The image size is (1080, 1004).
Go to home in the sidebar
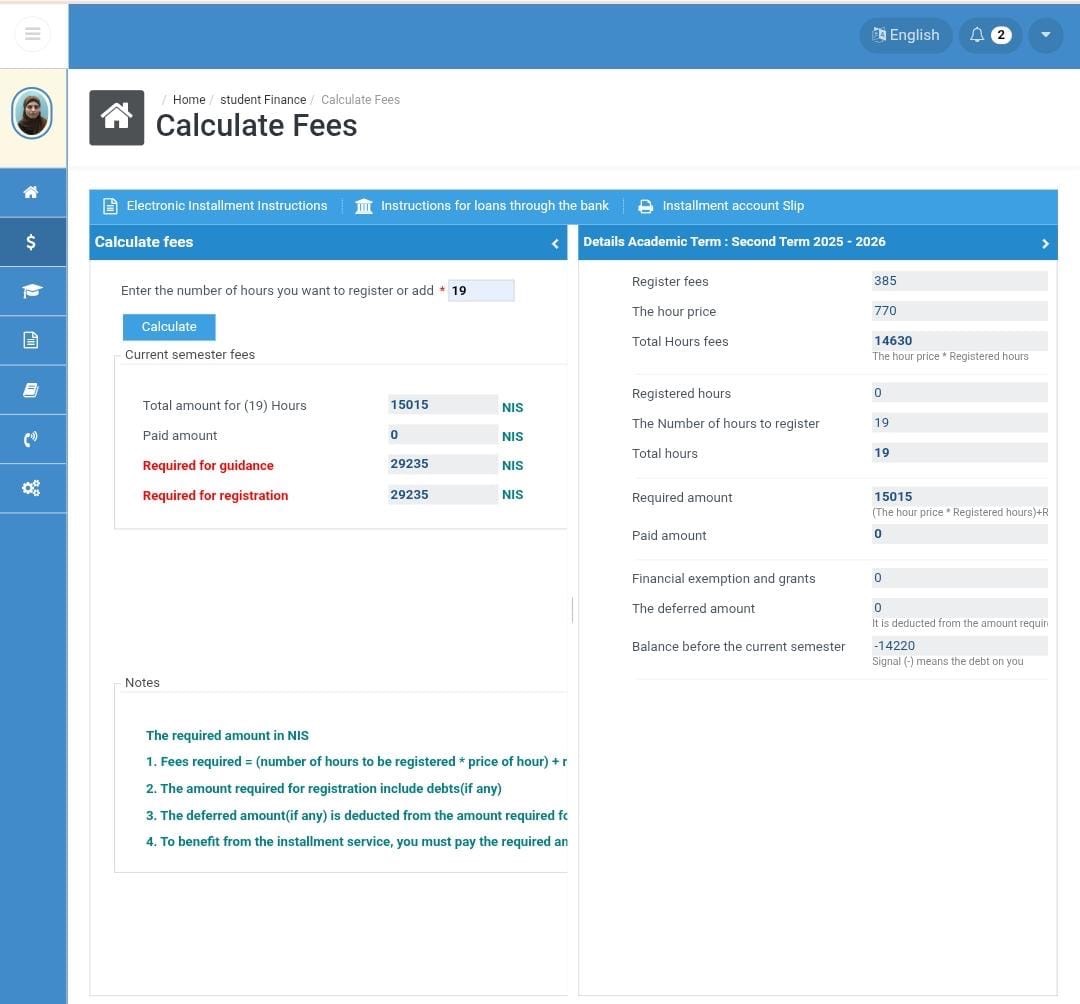click(31, 192)
